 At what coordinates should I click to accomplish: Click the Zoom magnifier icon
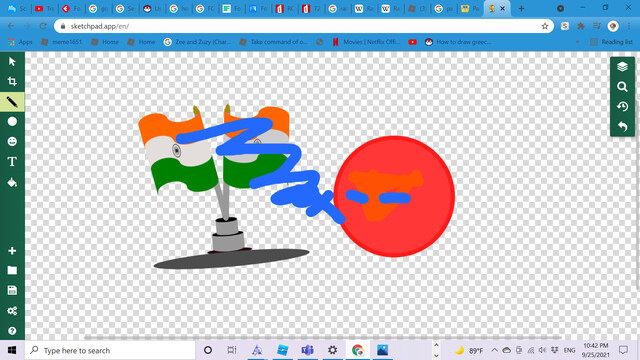[x=622, y=87]
